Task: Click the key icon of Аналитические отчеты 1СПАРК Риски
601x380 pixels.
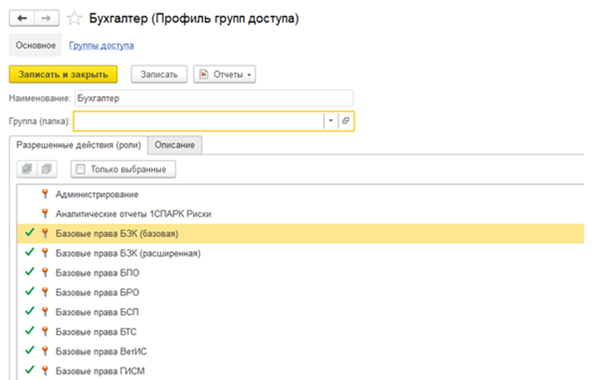Action: [45, 213]
